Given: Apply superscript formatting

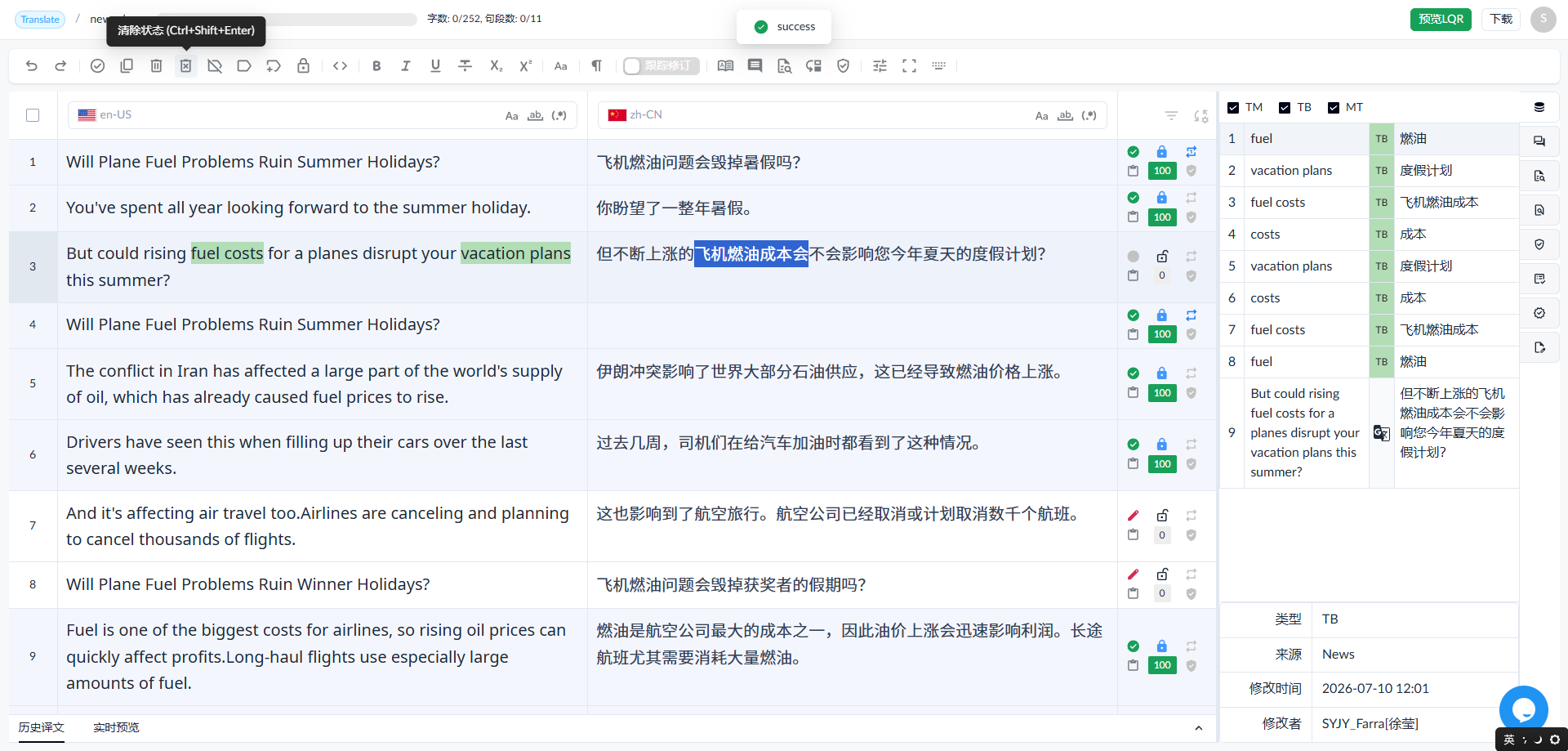Looking at the screenshot, I should pos(525,66).
